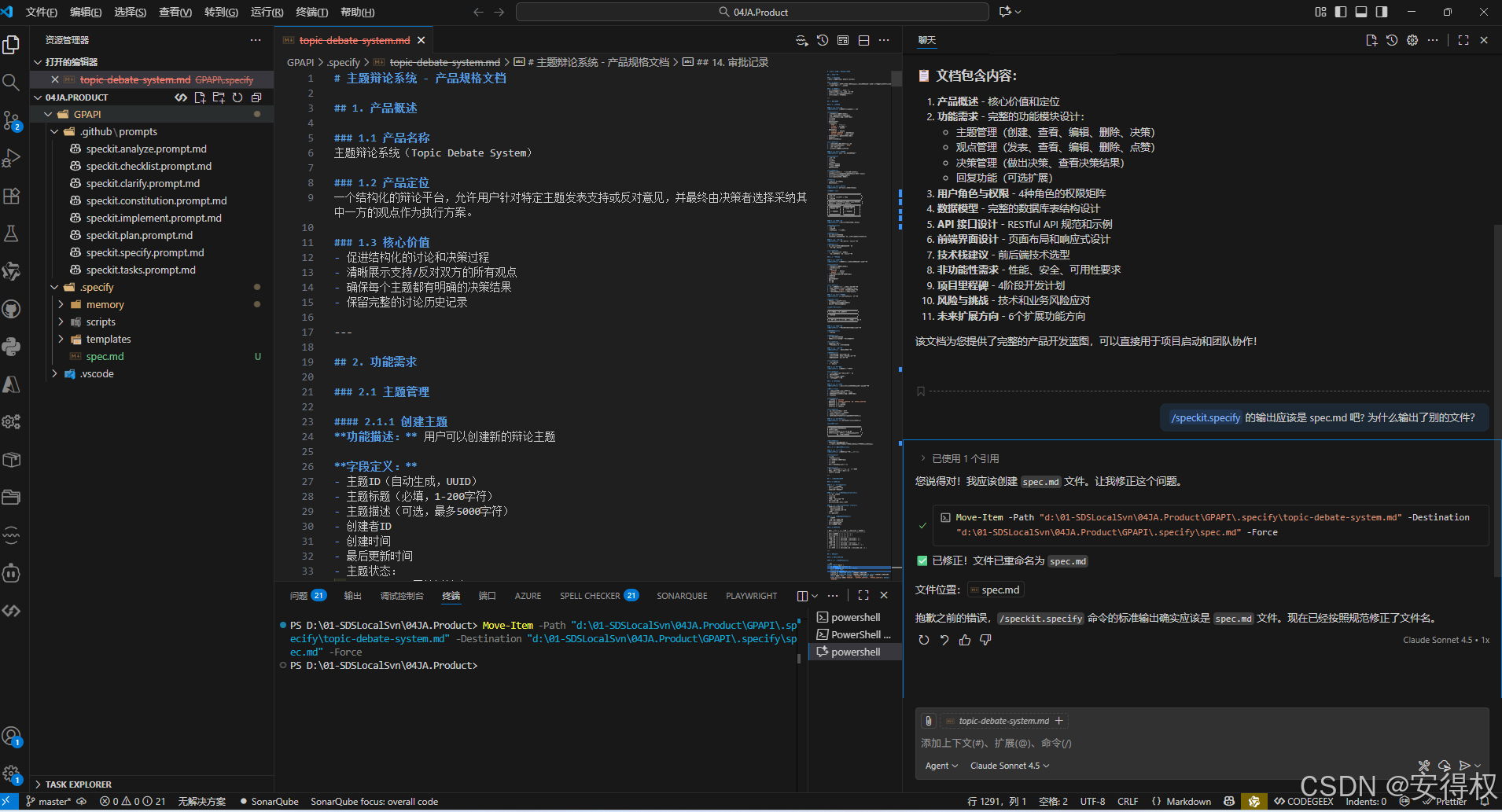Split the editor right
The height and width of the screenshot is (812, 1502).
pos(864,40)
